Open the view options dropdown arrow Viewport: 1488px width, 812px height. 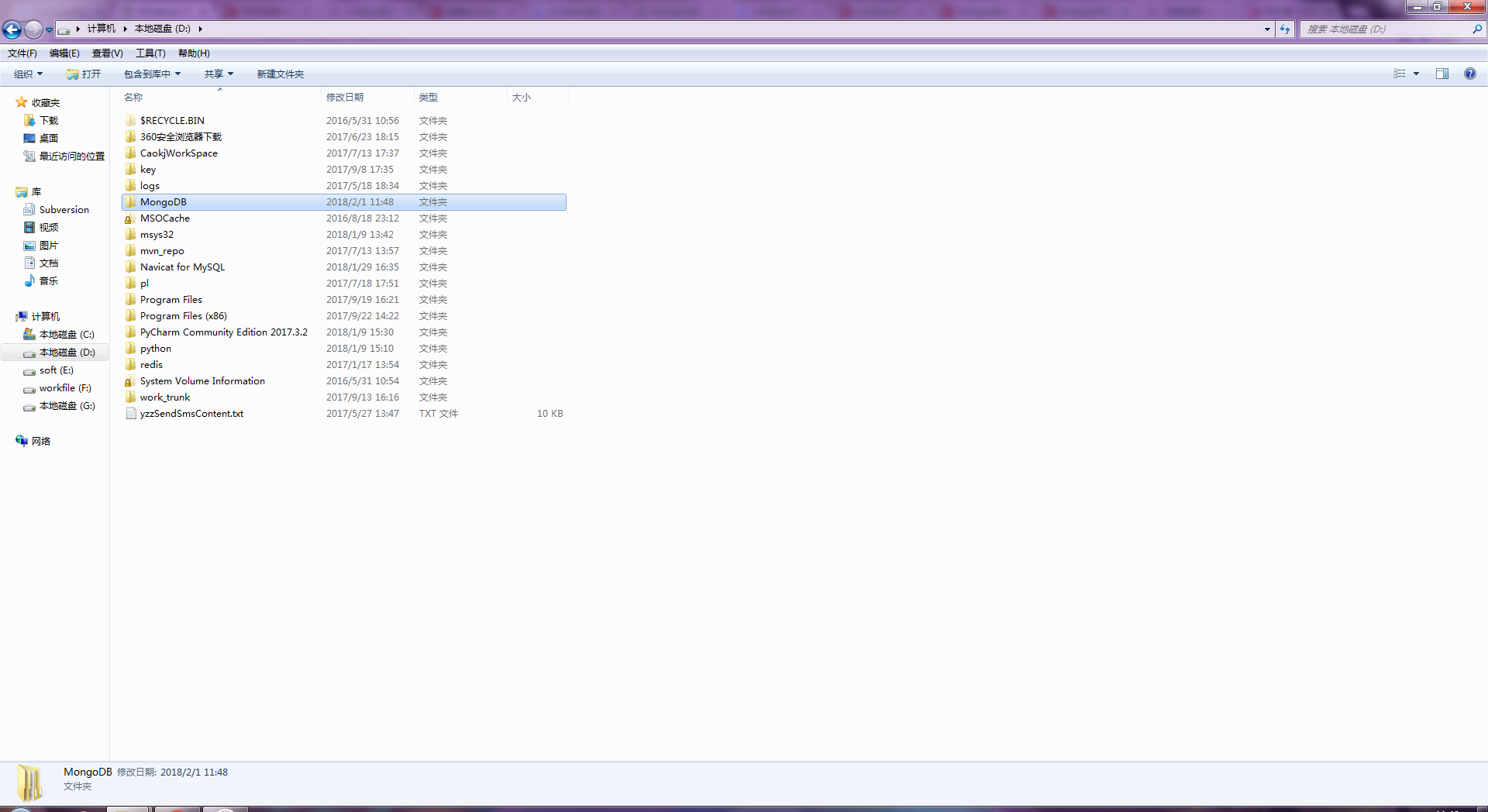coord(1416,74)
